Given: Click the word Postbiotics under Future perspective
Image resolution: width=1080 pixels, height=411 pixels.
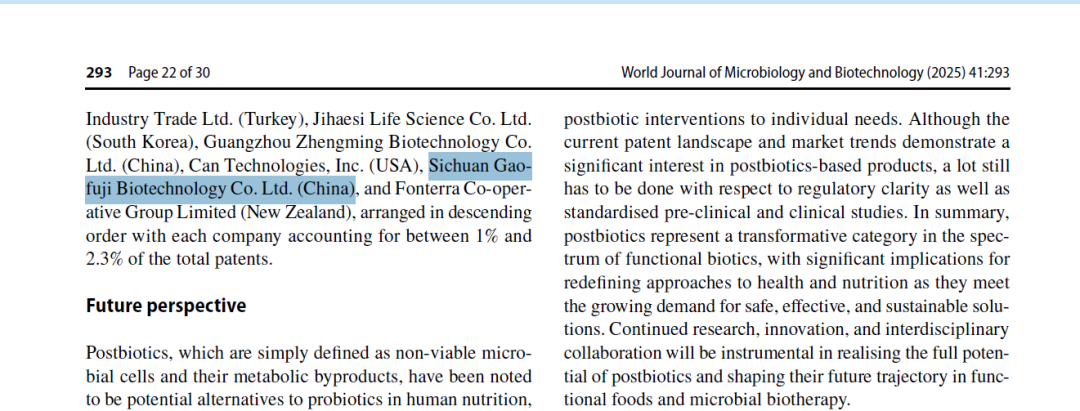Looking at the screenshot, I should (x=127, y=353).
